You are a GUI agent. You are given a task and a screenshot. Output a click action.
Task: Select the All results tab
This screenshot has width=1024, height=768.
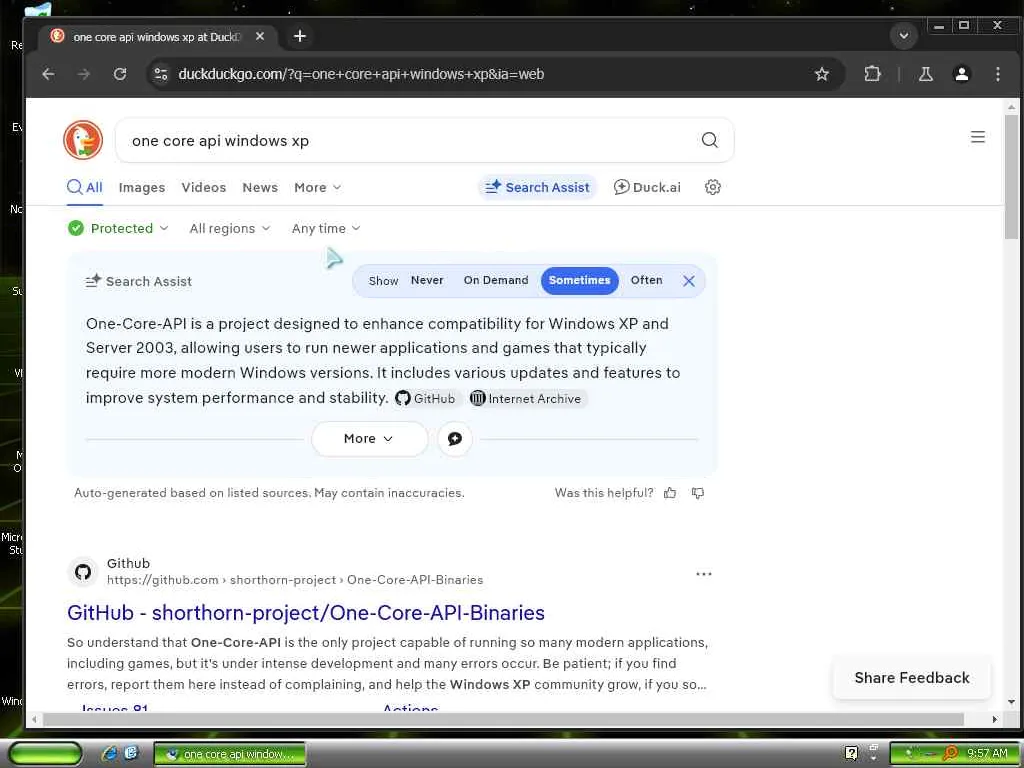85,187
